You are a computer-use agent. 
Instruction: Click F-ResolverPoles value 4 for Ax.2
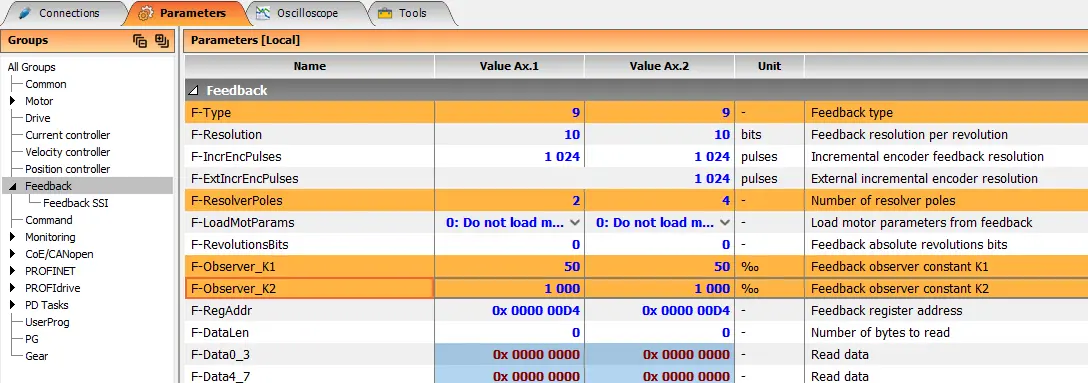pyautogui.click(x=659, y=201)
